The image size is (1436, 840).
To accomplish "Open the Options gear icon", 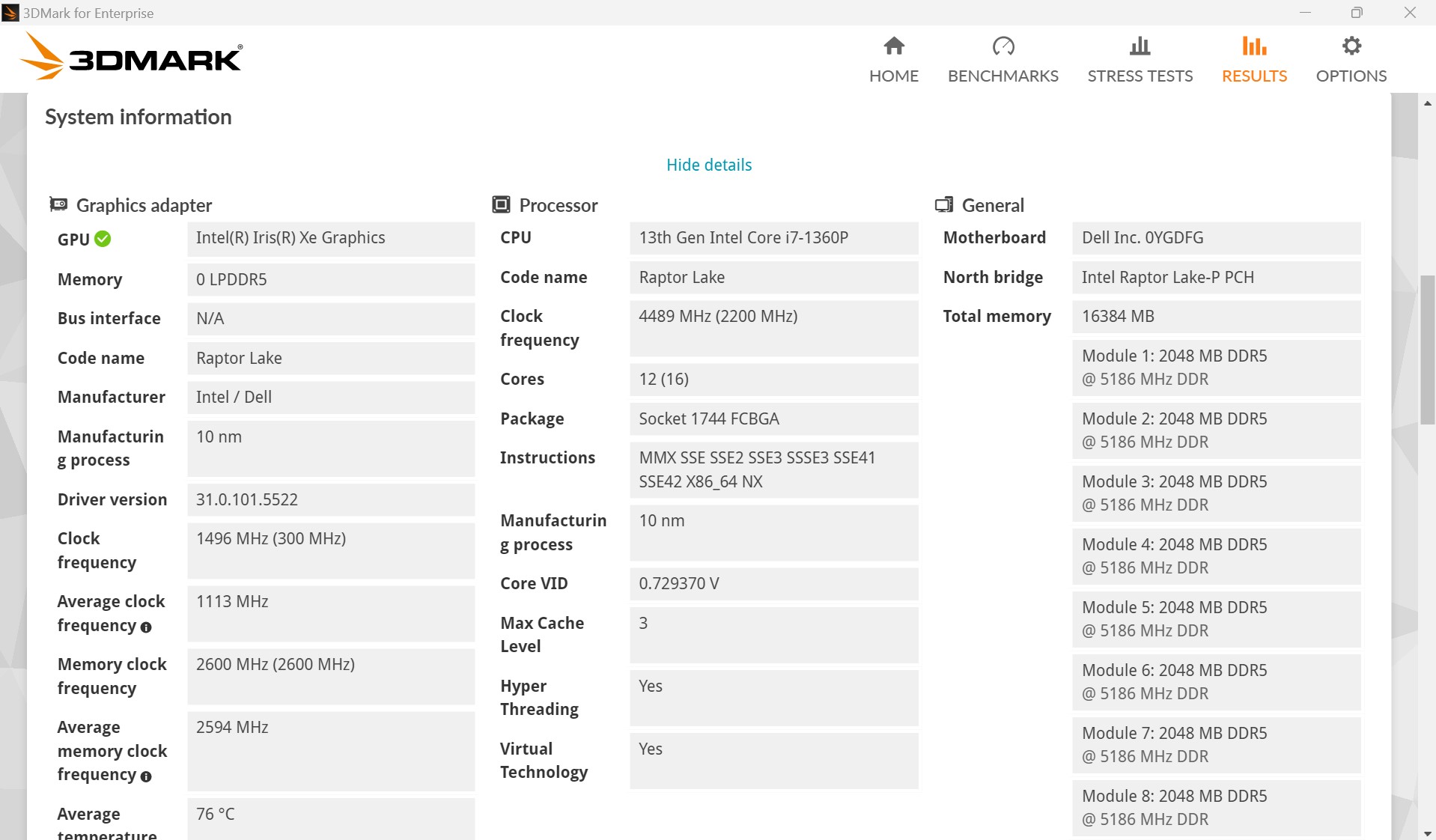I will (1351, 46).
